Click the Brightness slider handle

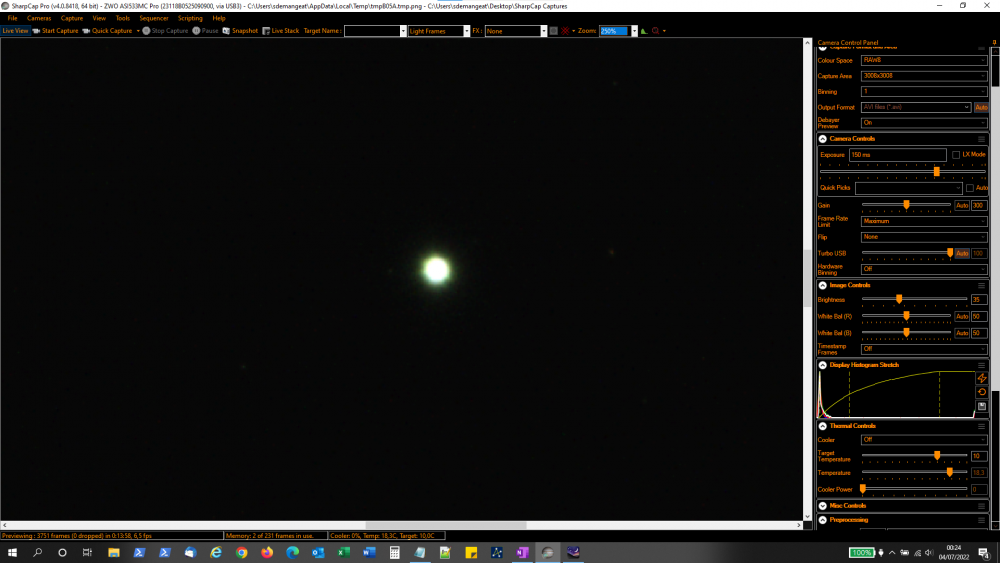(899, 299)
